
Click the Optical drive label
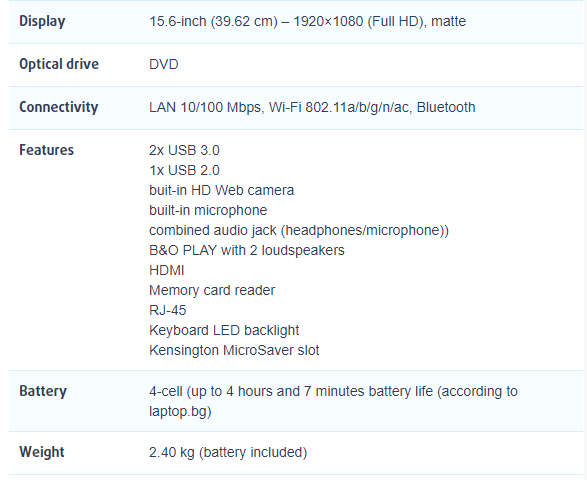click(59, 64)
